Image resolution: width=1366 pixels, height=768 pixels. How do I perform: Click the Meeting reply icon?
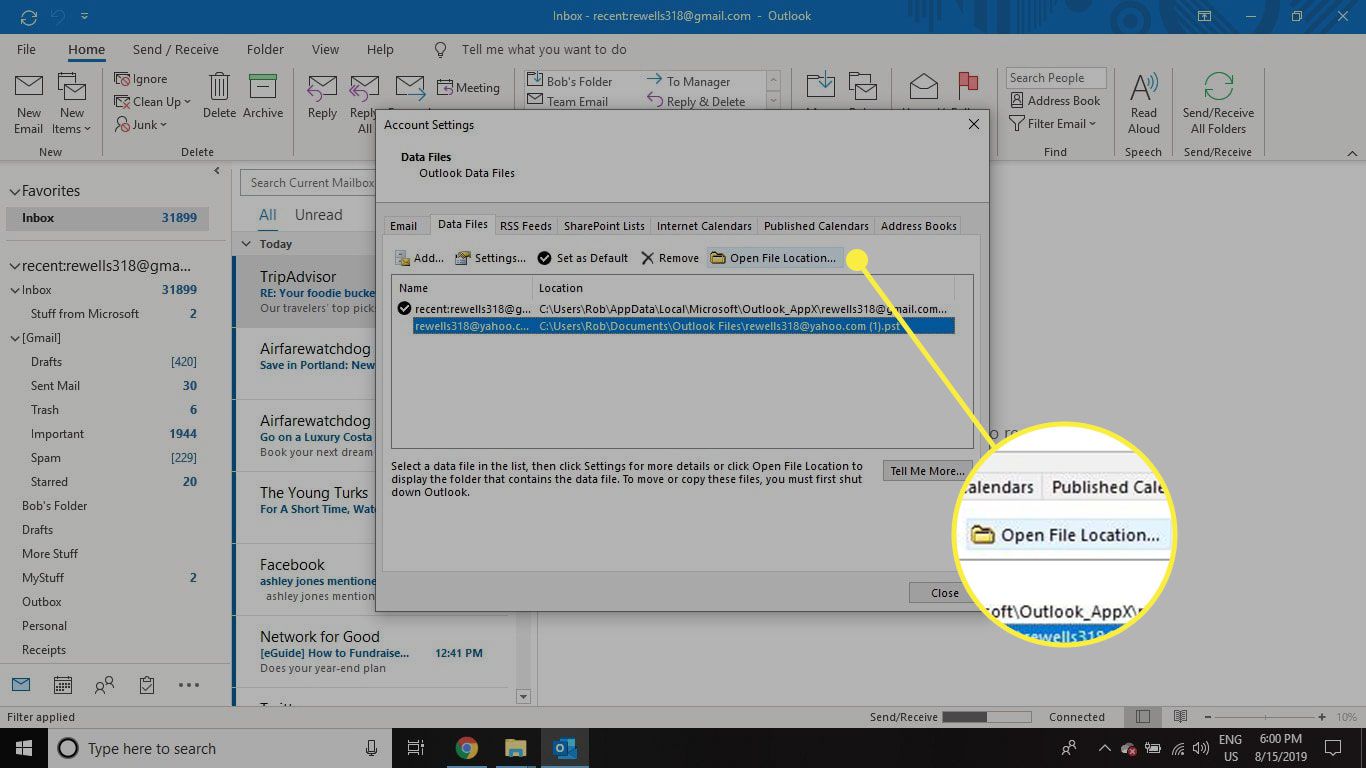pos(469,88)
